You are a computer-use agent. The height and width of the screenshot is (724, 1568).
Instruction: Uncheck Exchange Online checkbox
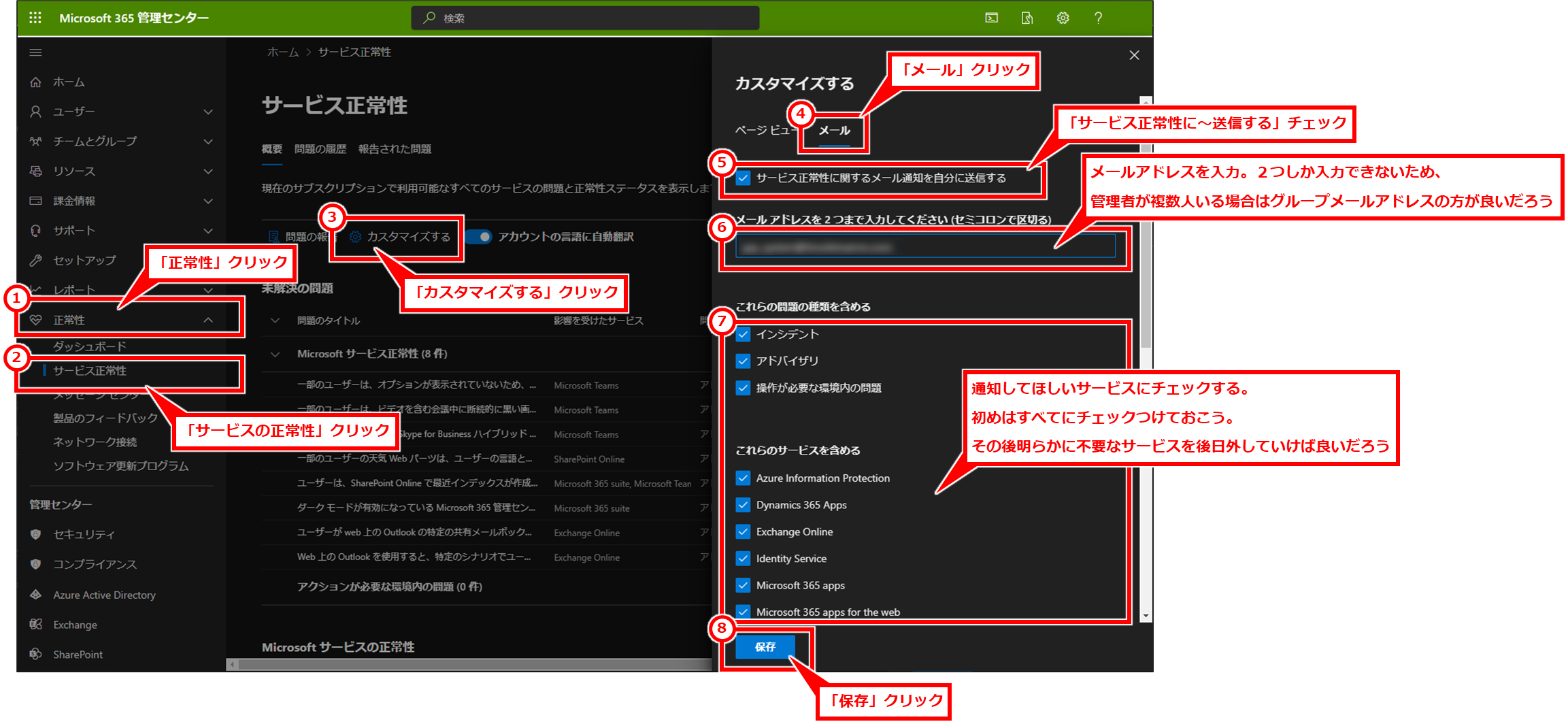tap(744, 531)
